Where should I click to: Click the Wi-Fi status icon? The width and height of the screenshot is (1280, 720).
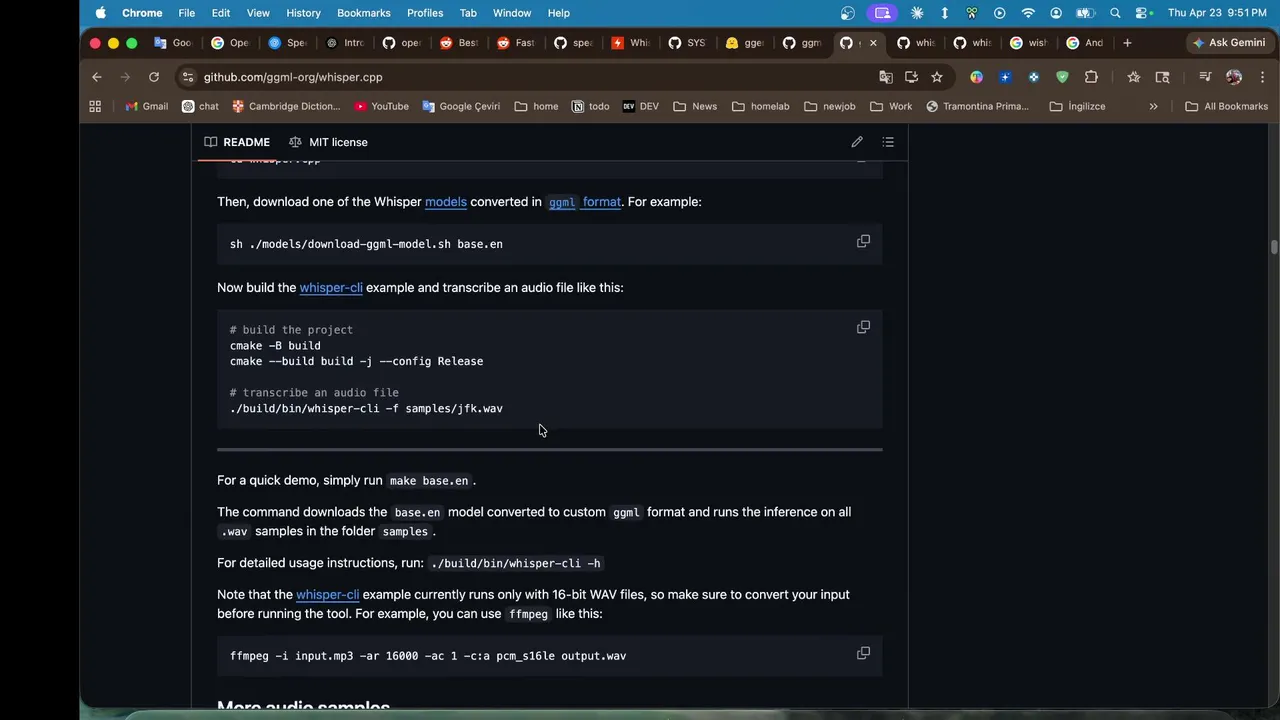[1028, 13]
